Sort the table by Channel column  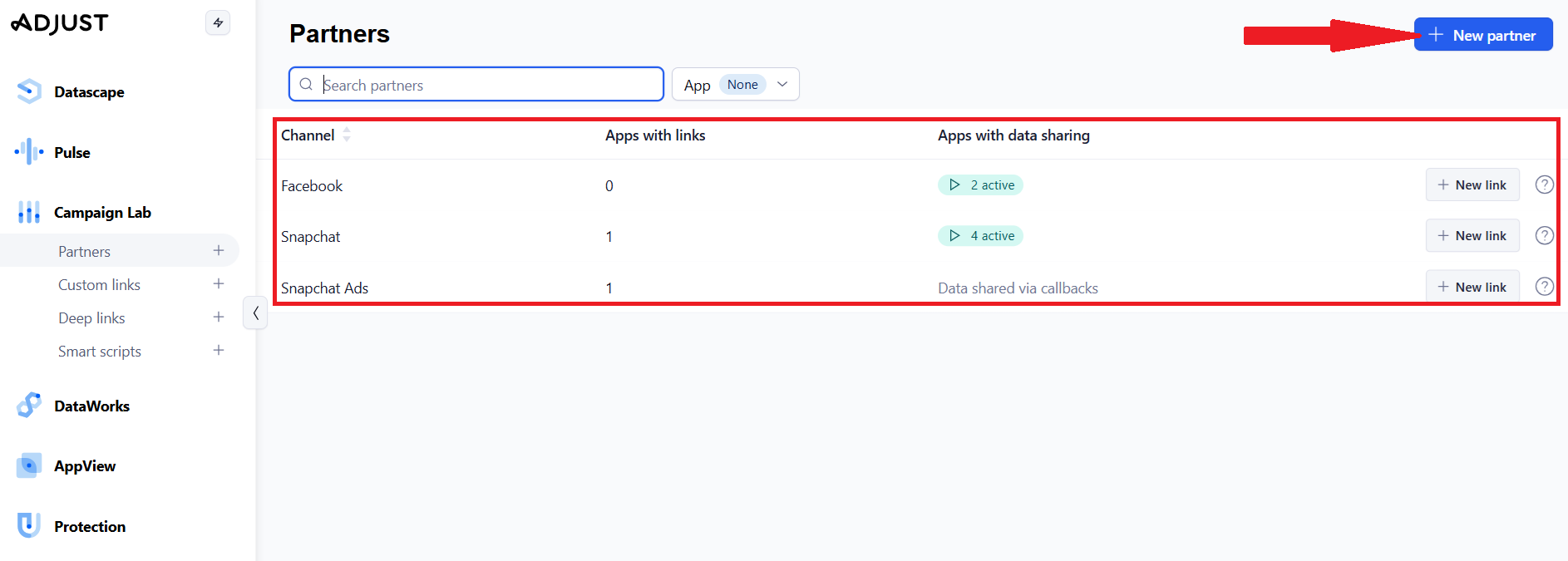(347, 135)
